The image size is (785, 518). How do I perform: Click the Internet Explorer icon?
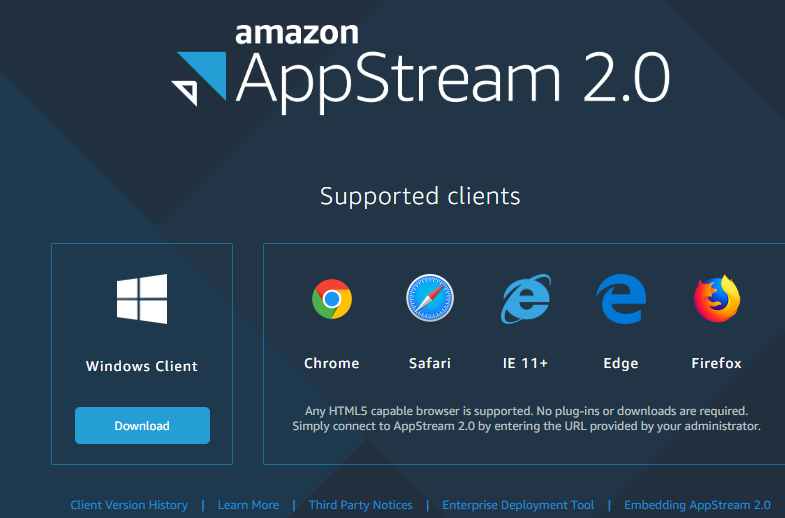coord(525,299)
